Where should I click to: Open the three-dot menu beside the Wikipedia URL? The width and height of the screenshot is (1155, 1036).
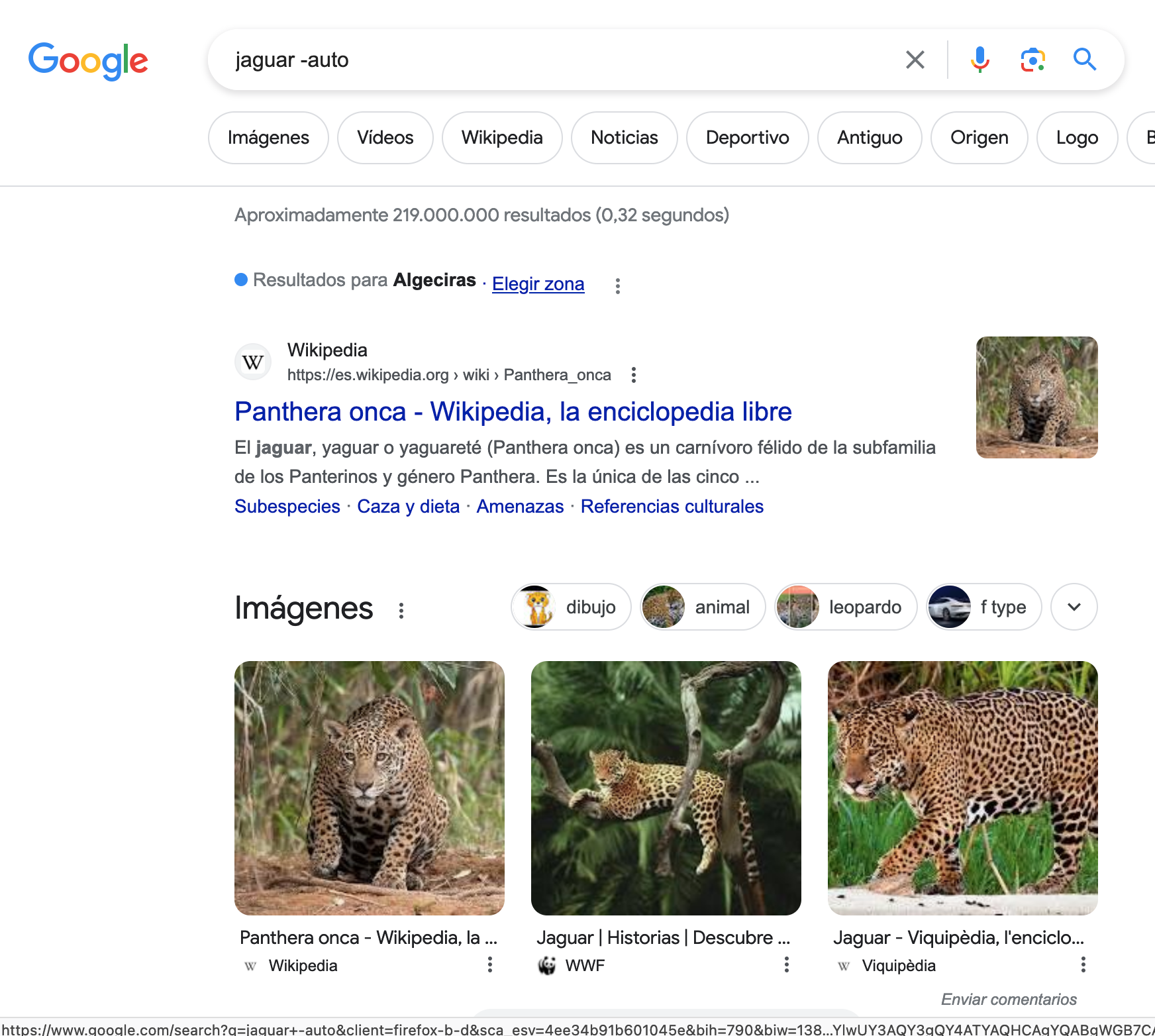(634, 375)
